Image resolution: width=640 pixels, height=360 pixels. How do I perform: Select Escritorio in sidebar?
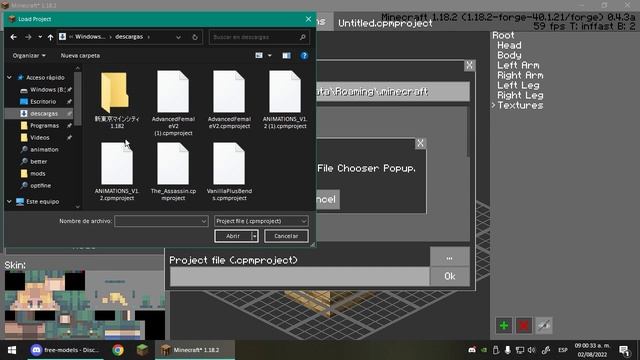click(x=43, y=101)
